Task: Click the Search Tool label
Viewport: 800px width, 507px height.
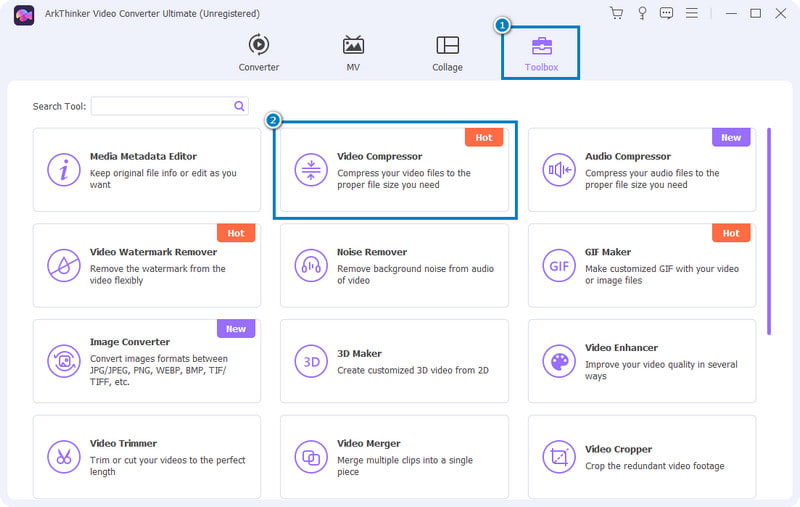Action: [59, 107]
